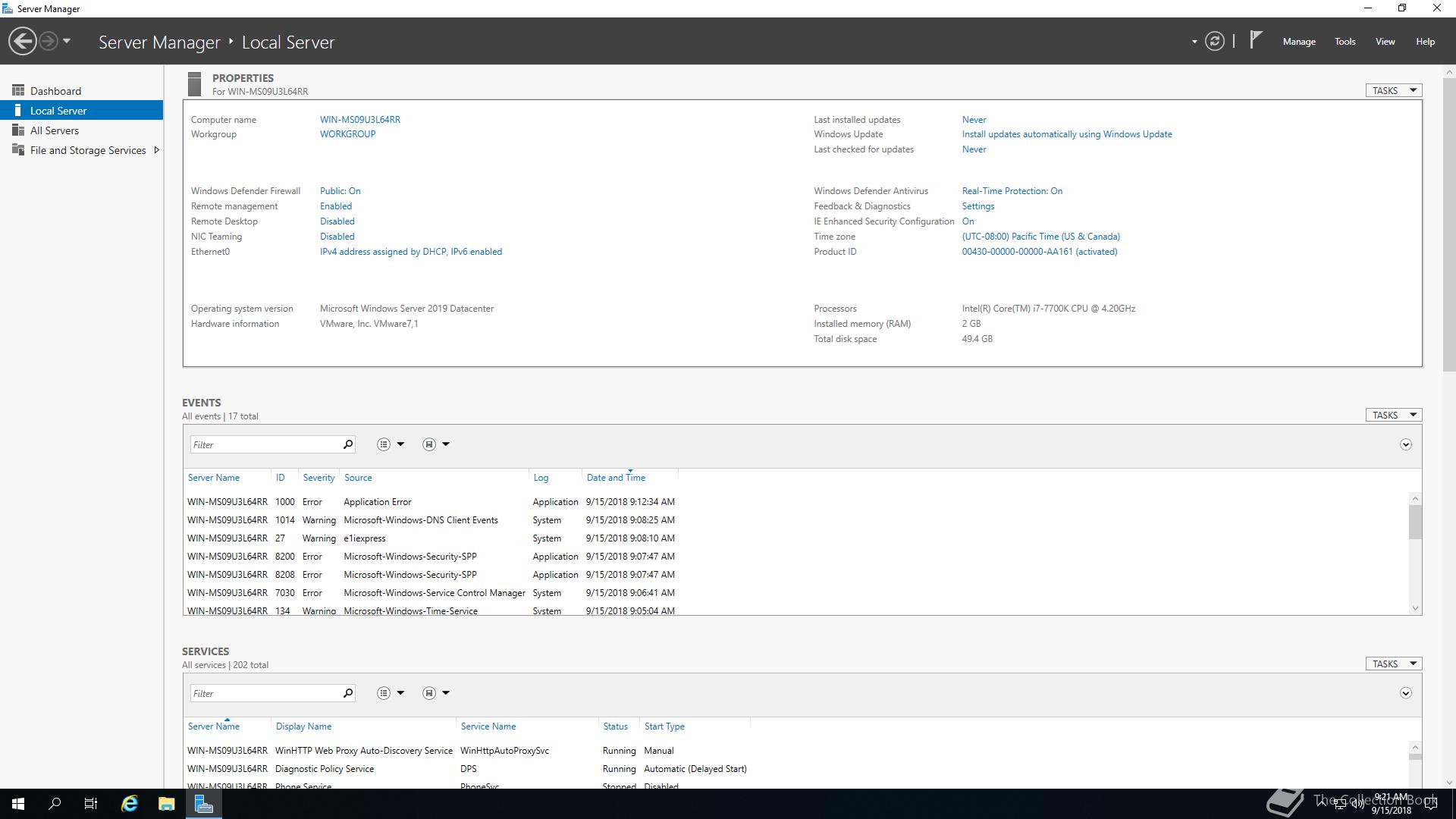Viewport: 1456px width, 819px height.
Task: Click the back navigation arrow
Action: click(x=23, y=41)
